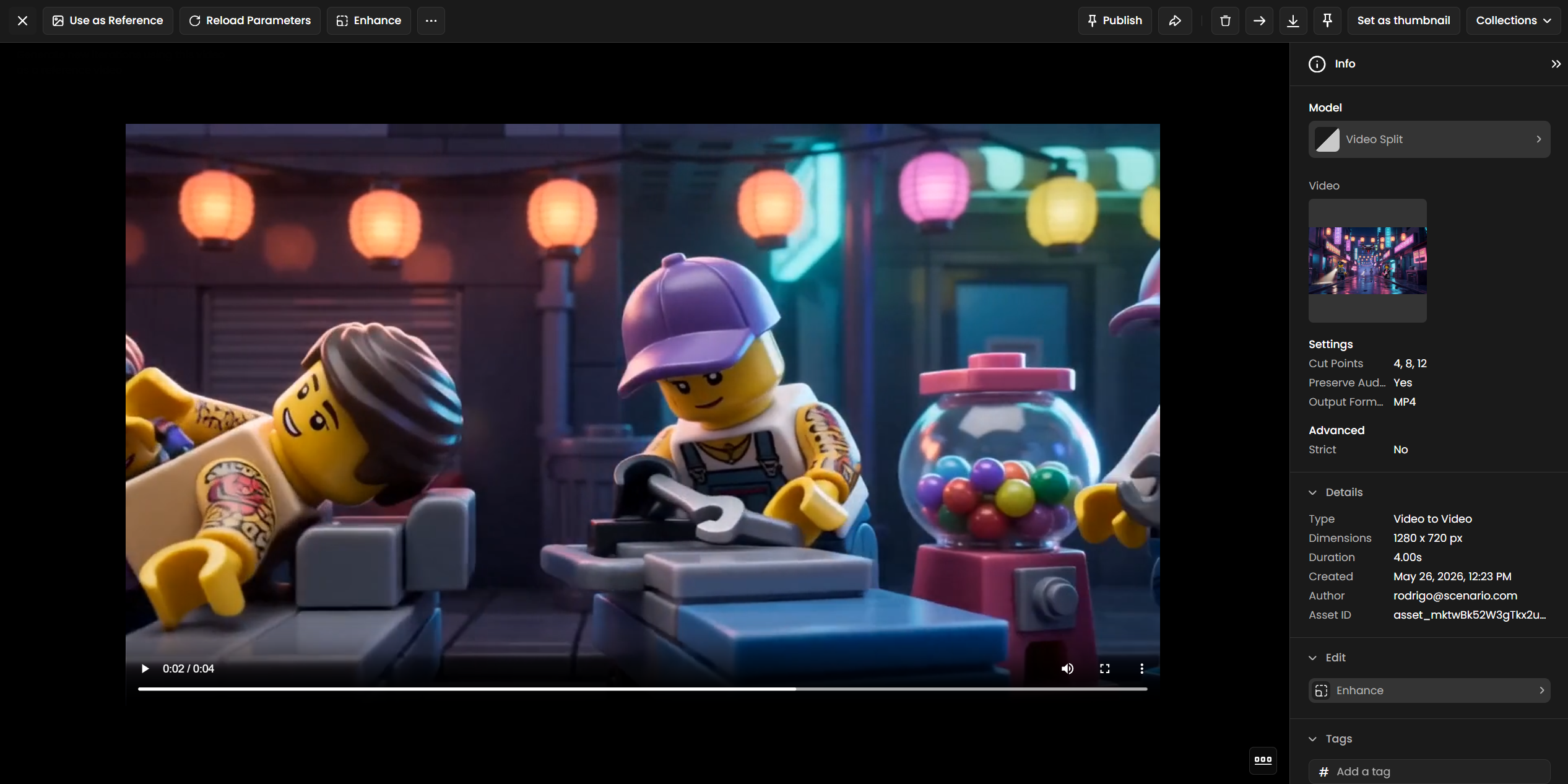Viewport: 1568px width, 784px height.
Task: Collapse the Details section
Action: pos(1313,492)
